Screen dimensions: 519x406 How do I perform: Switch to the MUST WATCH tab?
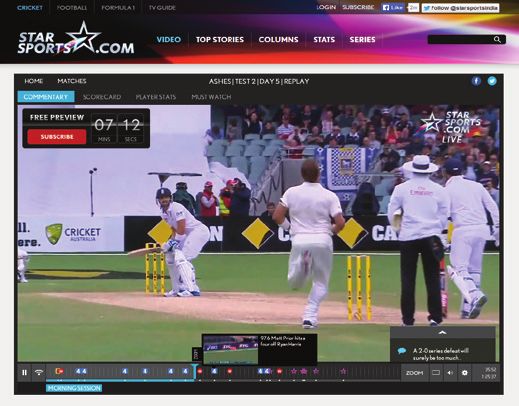pyautogui.click(x=211, y=97)
